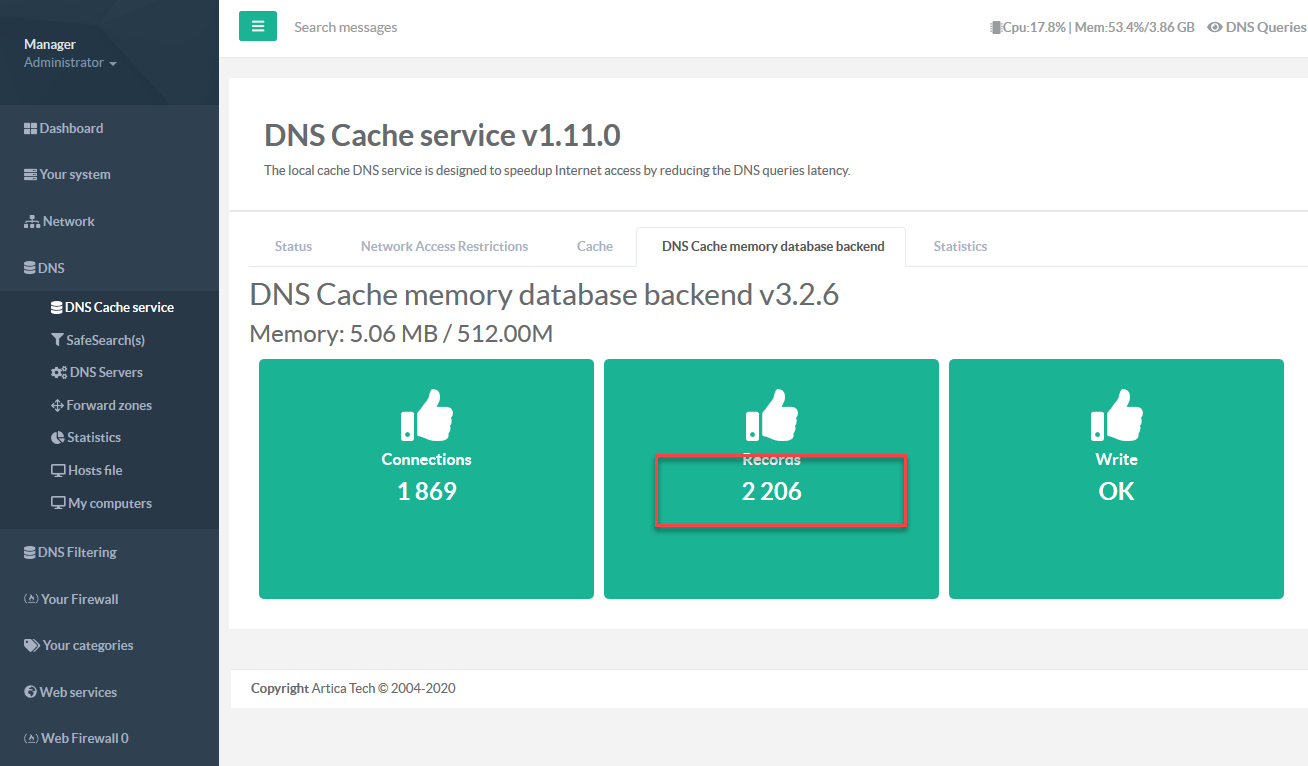
Task: Open the Administrator dropdown
Action: pyautogui.click(x=70, y=63)
